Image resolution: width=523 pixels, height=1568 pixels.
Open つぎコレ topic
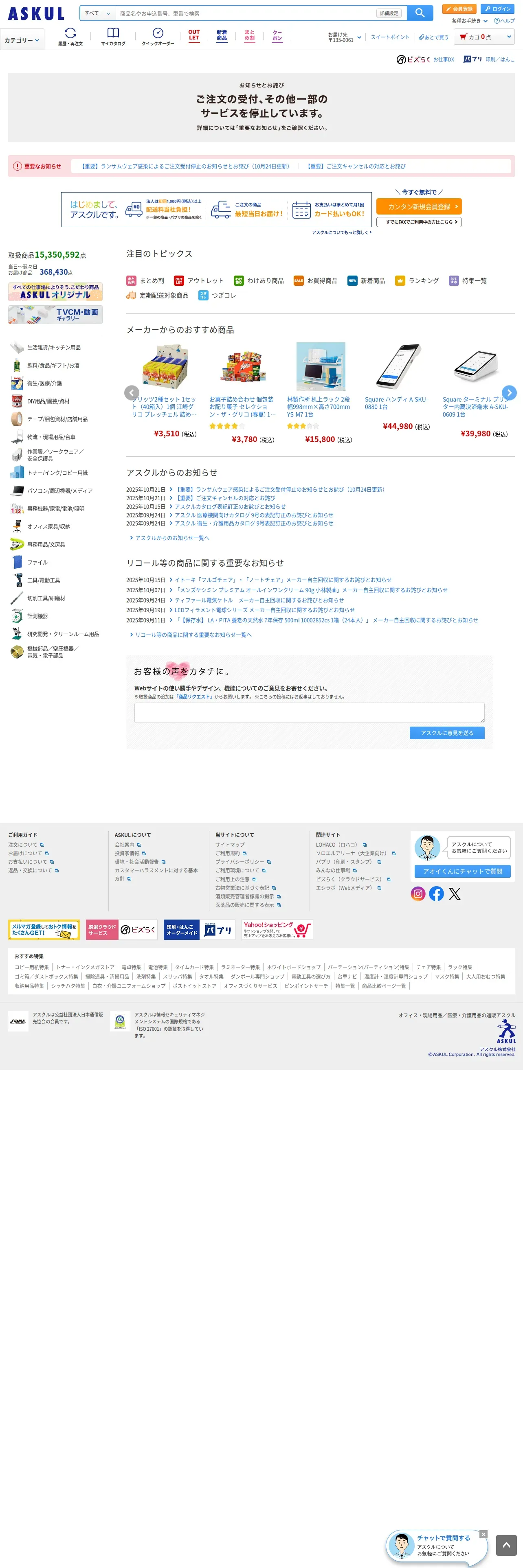[218, 295]
